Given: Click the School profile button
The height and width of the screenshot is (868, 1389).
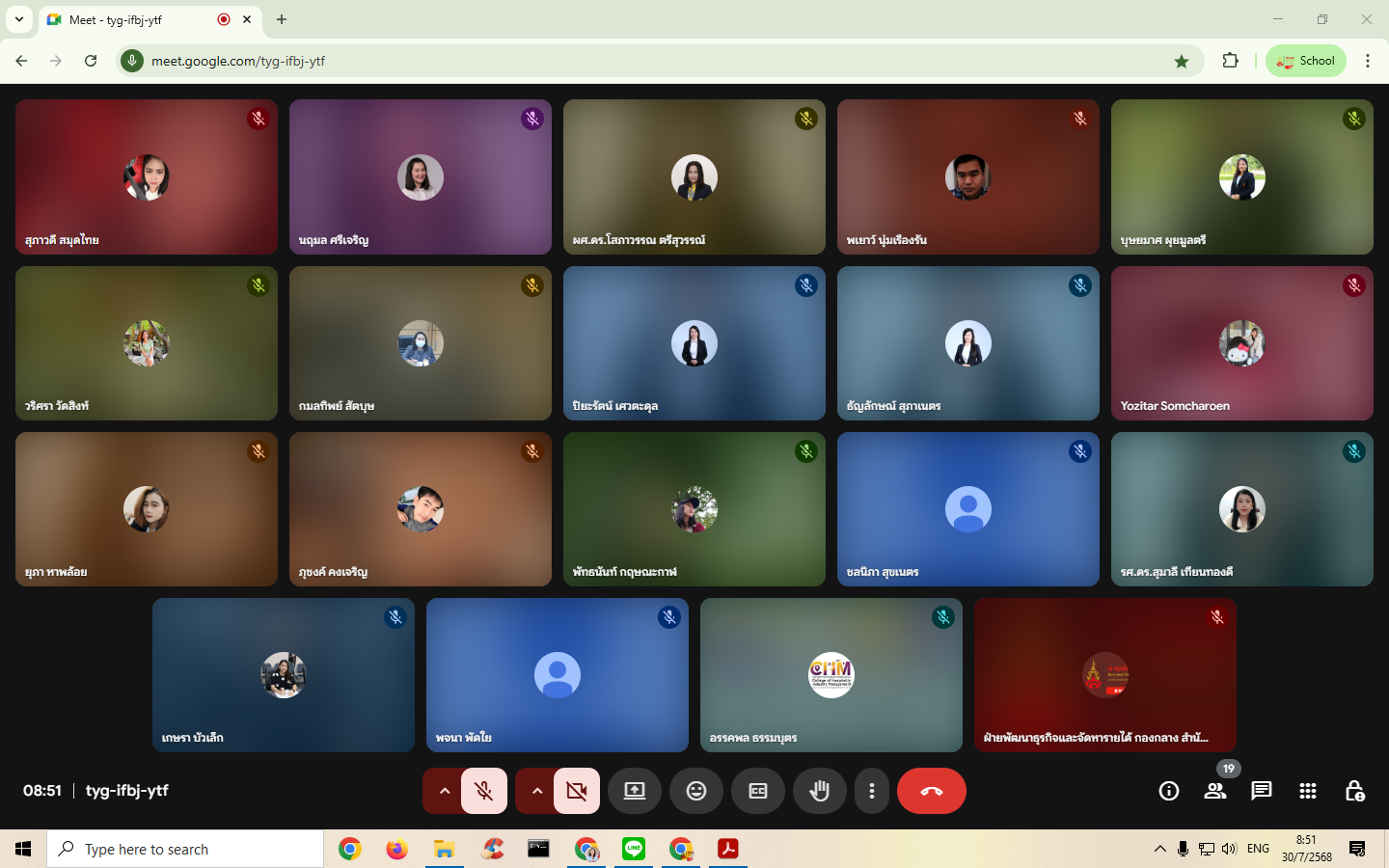Looking at the screenshot, I should (x=1305, y=61).
